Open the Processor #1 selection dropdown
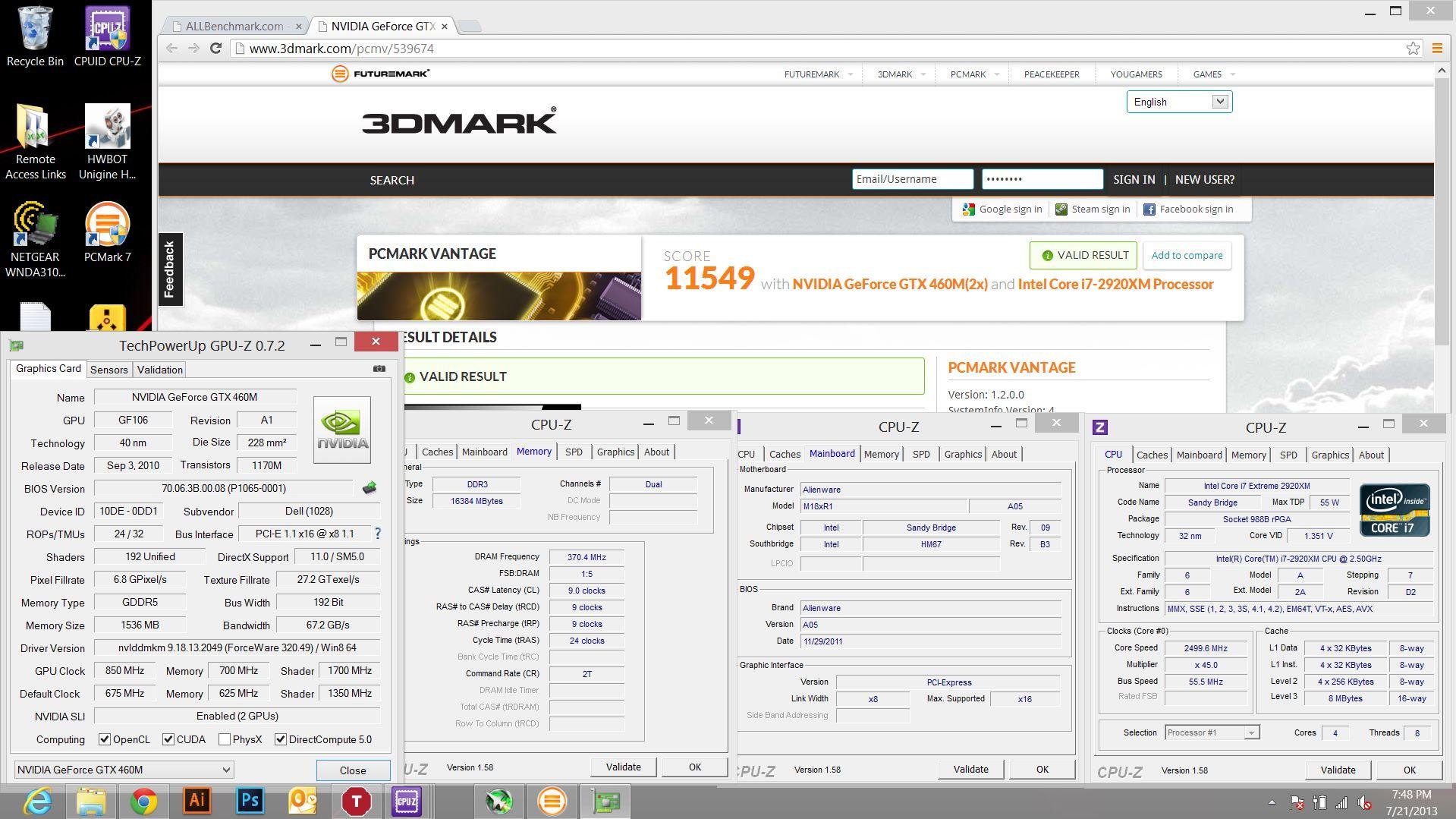This screenshot has width=1456, height=819. pos(1212,732)
